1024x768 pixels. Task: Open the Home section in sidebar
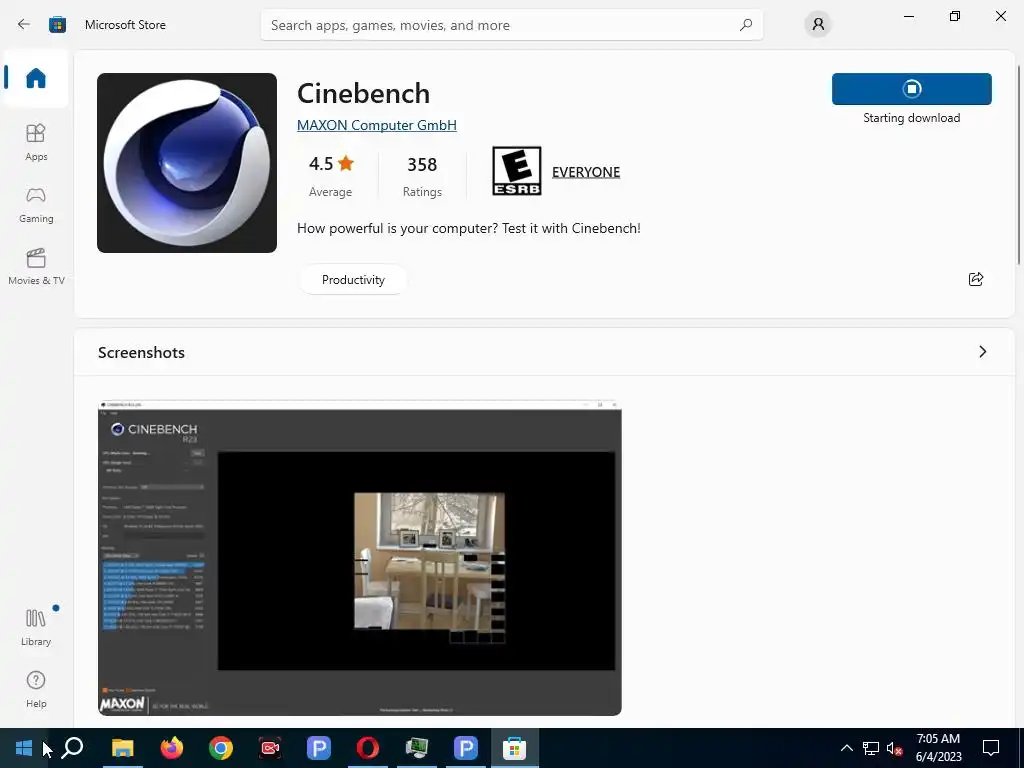click(36, 78)
